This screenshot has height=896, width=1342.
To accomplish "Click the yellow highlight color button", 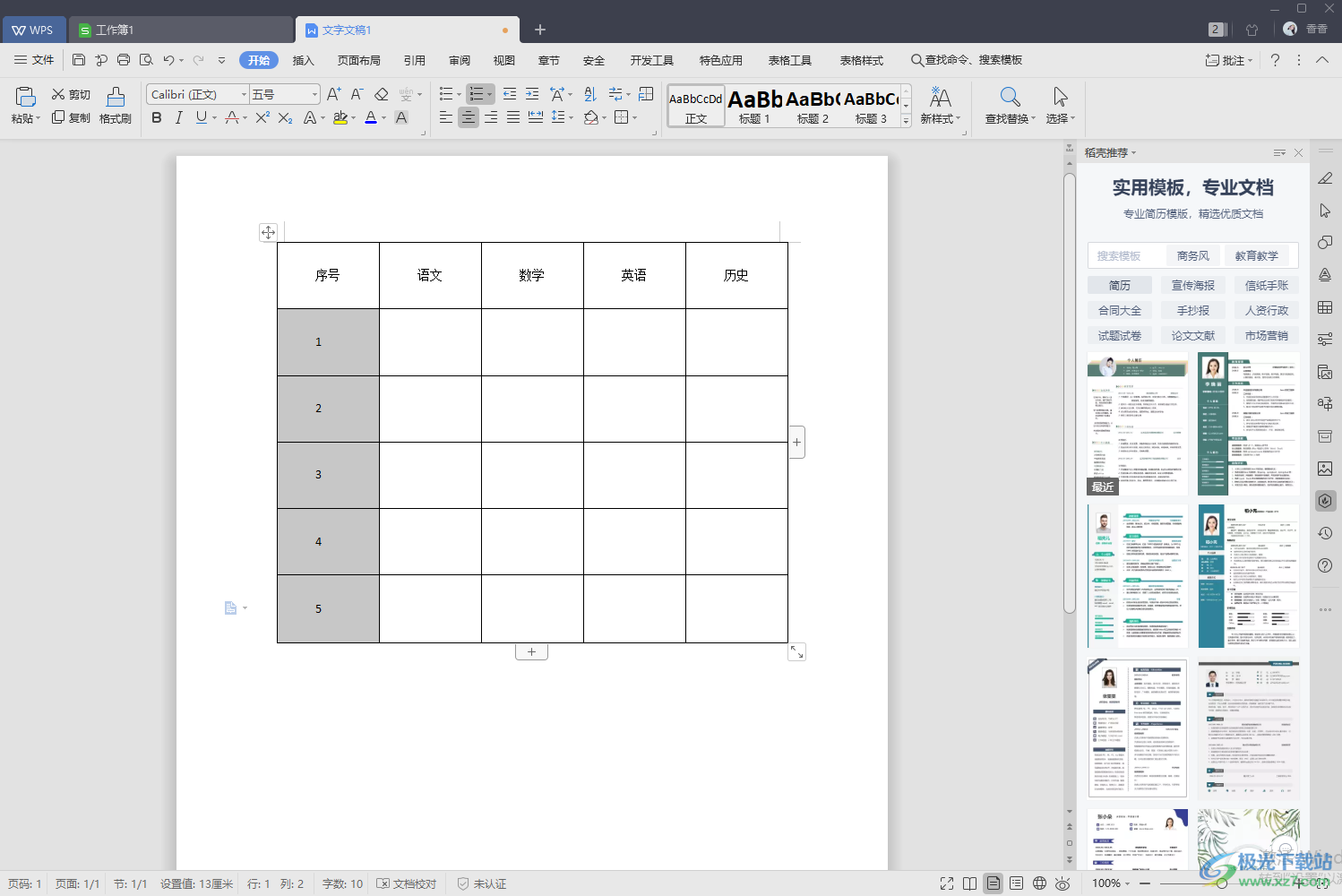I will (340, 117).
